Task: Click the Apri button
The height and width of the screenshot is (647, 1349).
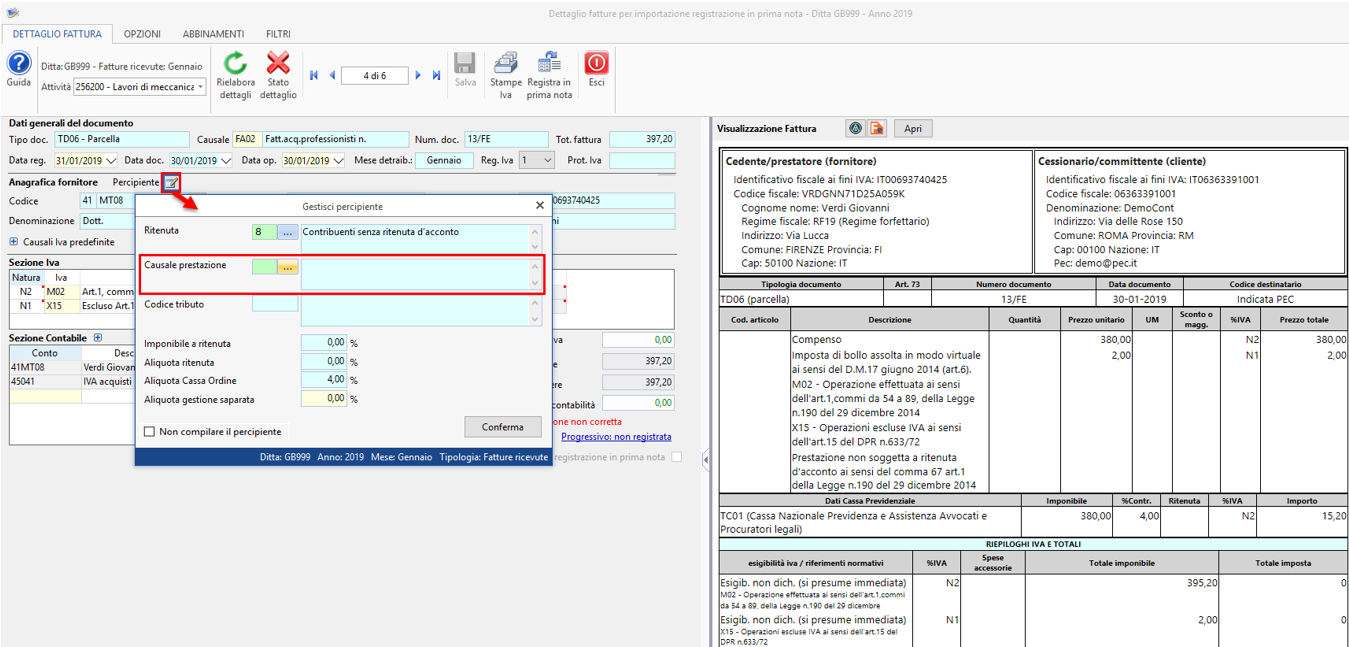Action: (913, 128)
